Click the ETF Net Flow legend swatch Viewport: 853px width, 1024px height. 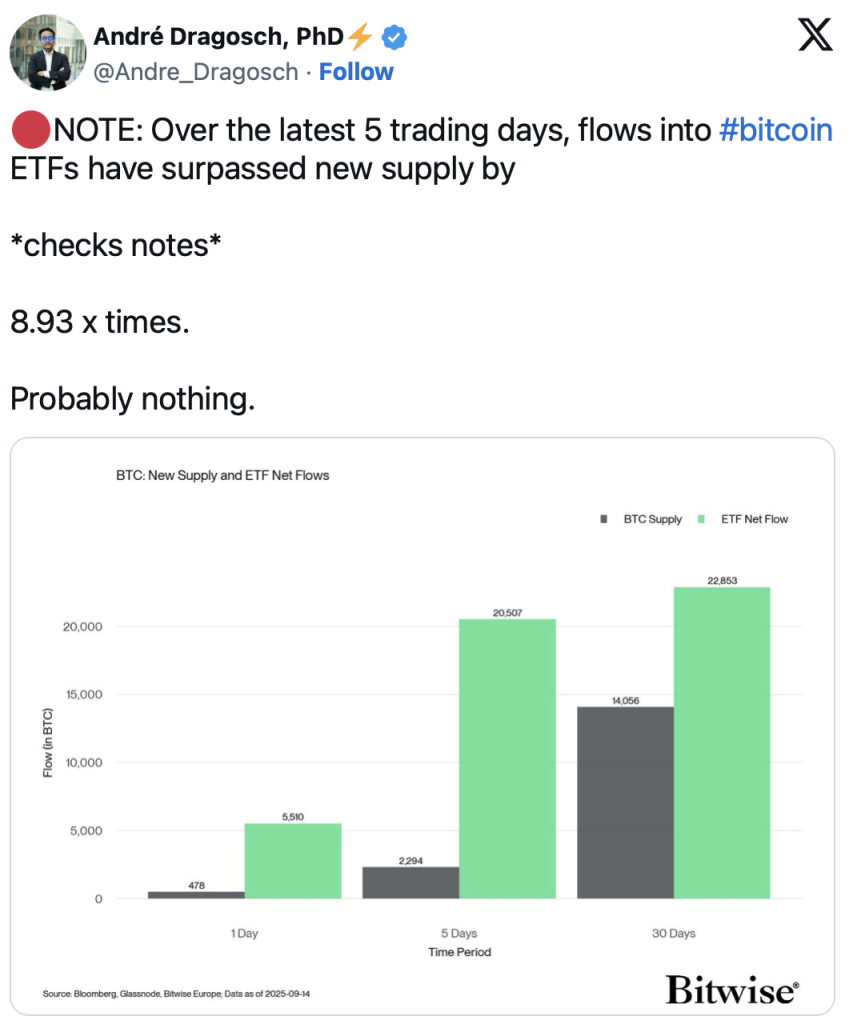(701, 519)
